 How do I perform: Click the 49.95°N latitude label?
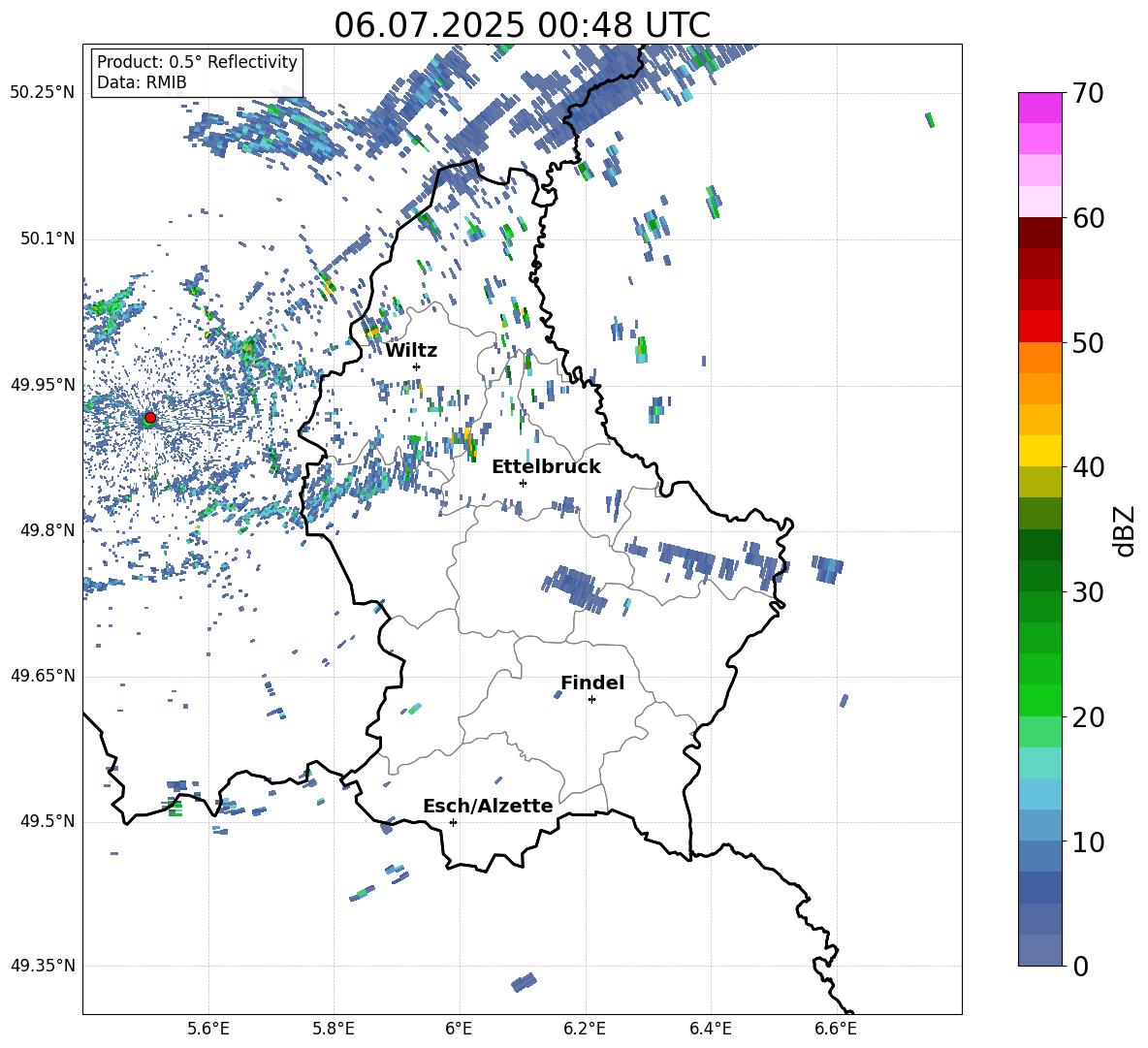(x=43, y=385)
